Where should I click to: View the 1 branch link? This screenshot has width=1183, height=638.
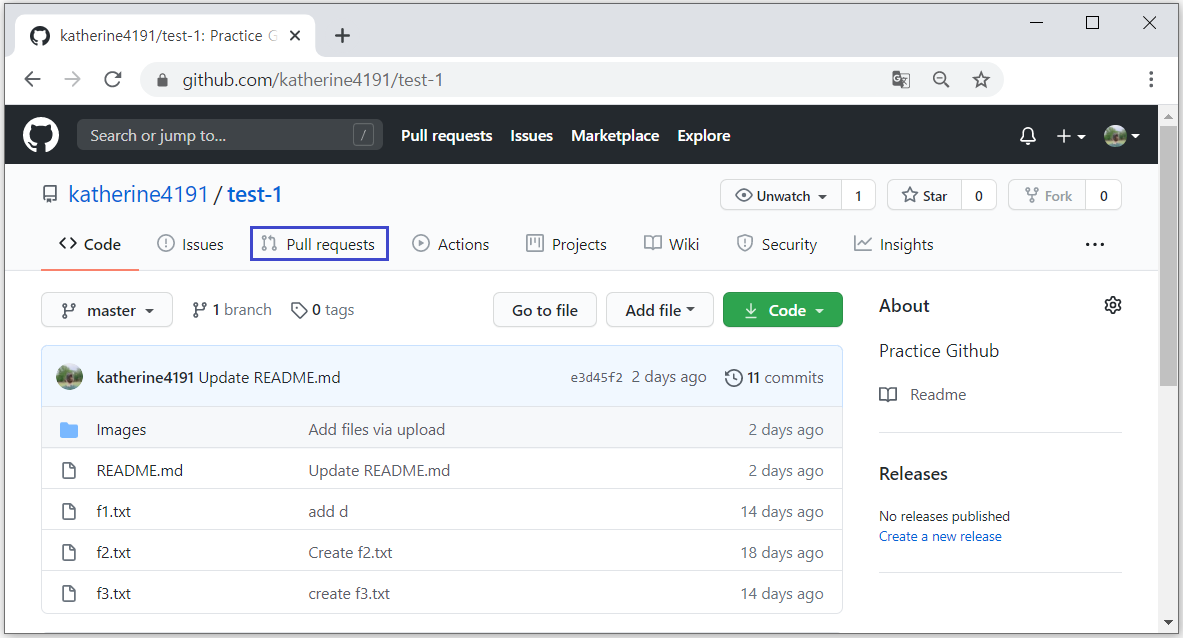click(232, 310)
